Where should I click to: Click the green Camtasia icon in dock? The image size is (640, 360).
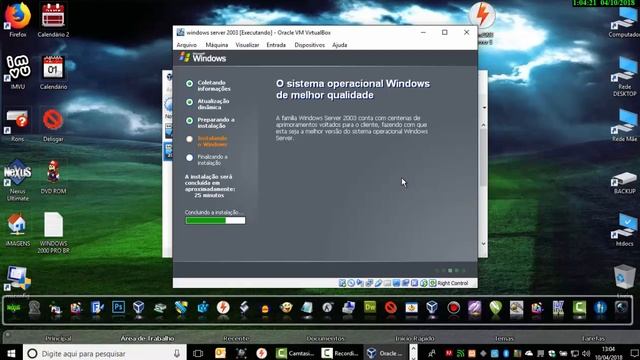click(579, 307)
